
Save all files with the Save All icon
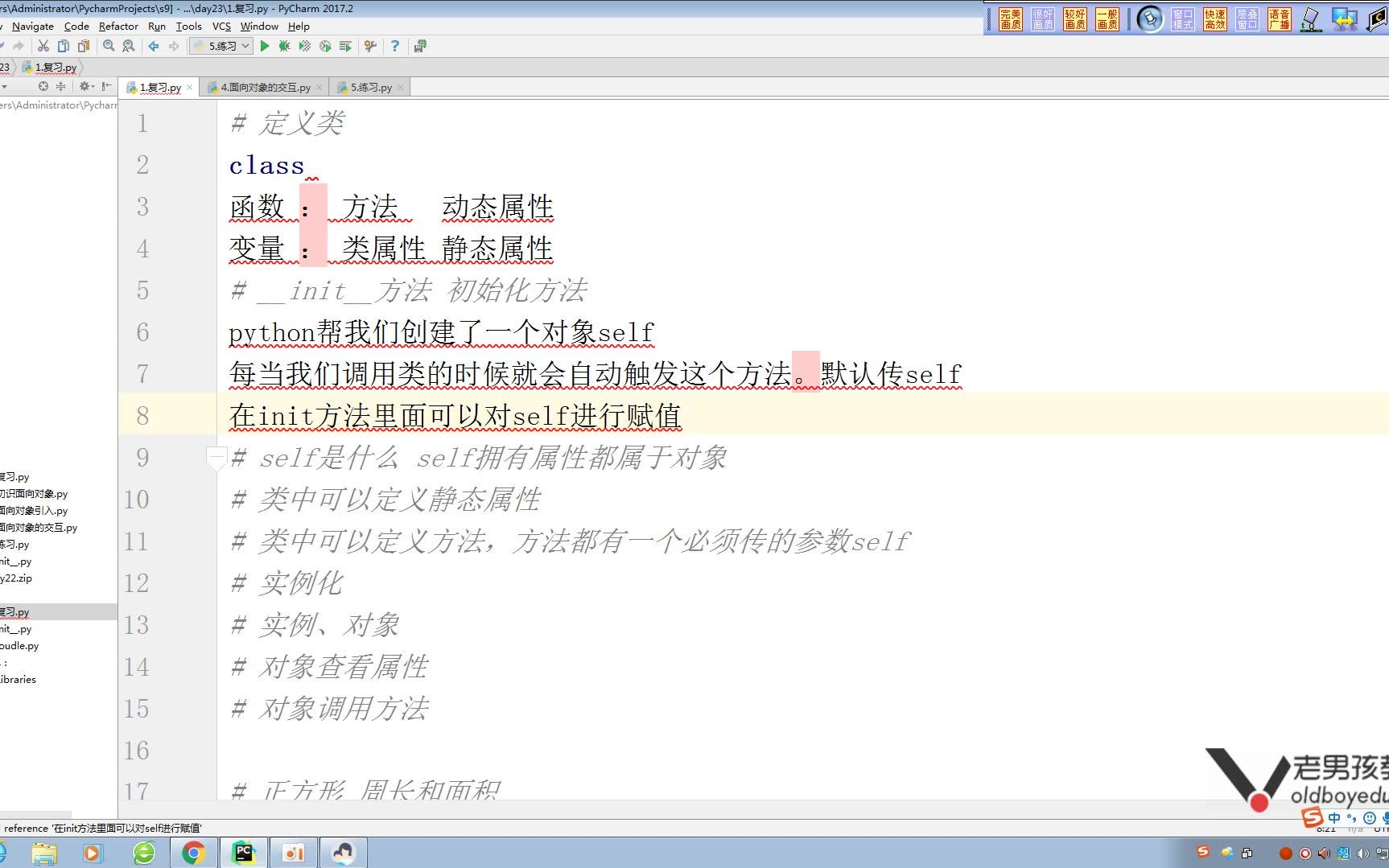pyautogui.click(x=418, y=46)
